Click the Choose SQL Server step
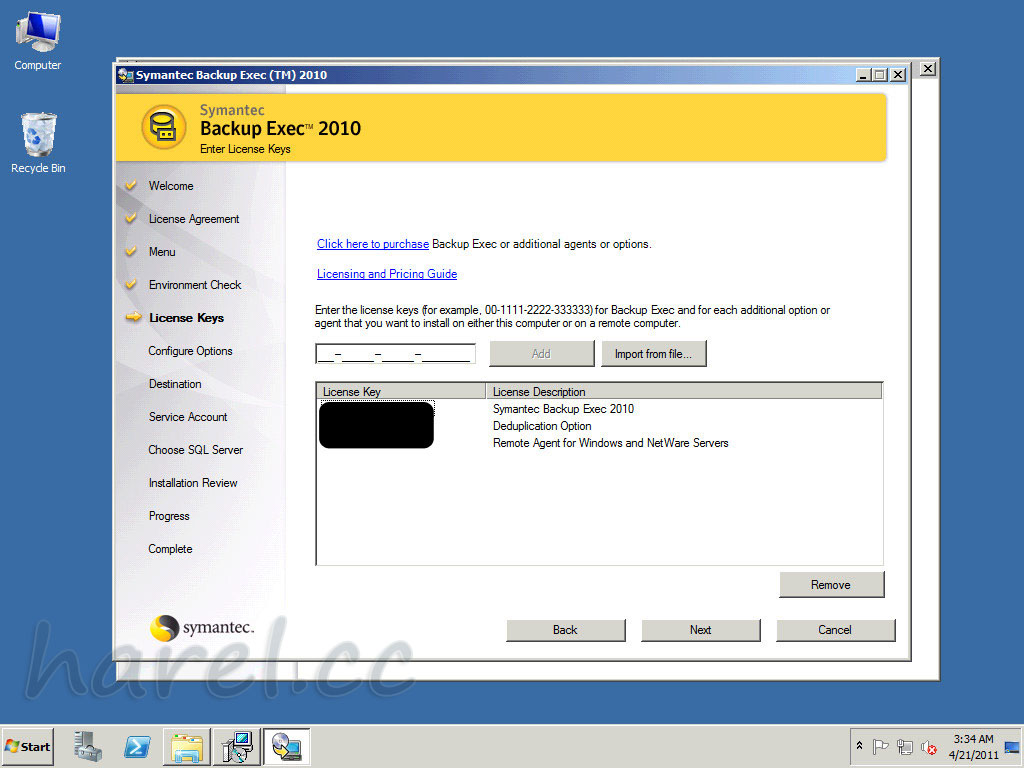The image size is (1024, 768). coord(195,450)
